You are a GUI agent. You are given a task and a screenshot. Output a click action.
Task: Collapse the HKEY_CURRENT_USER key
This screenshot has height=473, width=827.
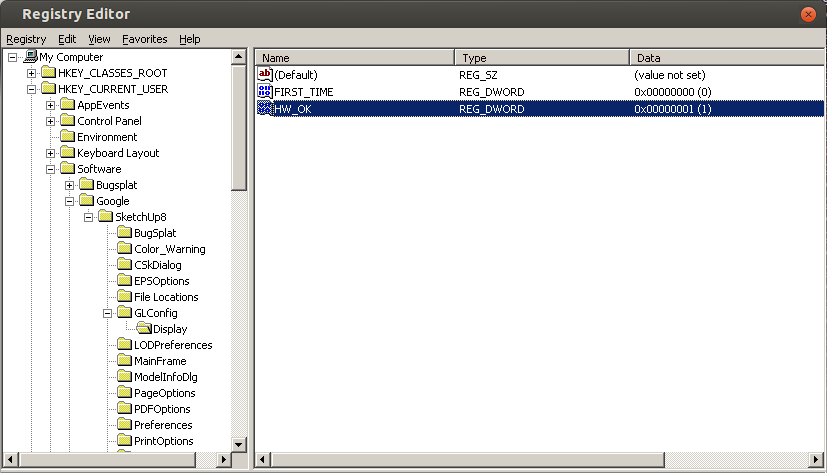(x=32, y=89)
